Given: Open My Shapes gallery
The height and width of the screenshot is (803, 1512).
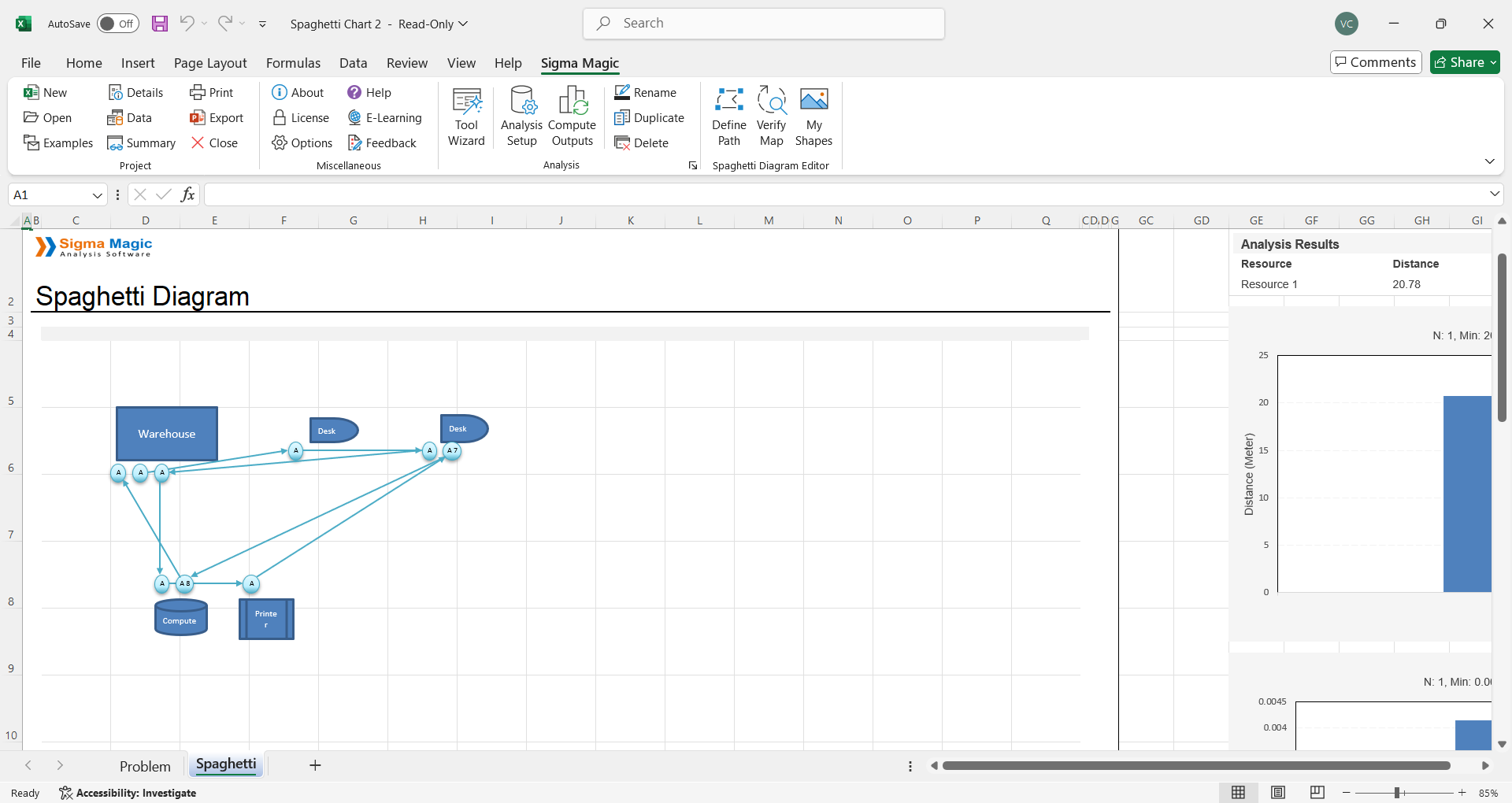Looking at the screenshot, I should coord(813,117).
